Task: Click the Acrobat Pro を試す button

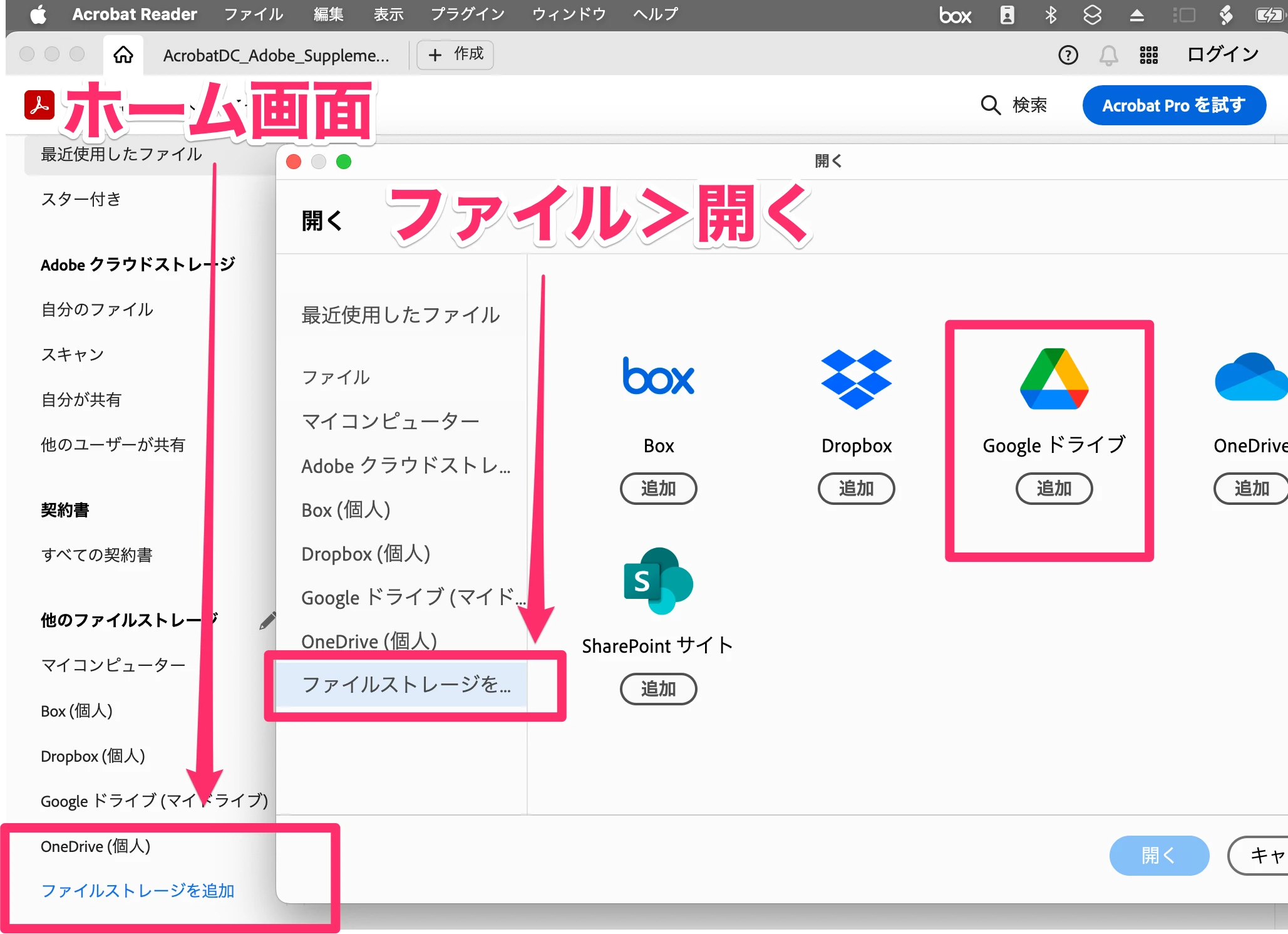Action: pos(1173,105)
